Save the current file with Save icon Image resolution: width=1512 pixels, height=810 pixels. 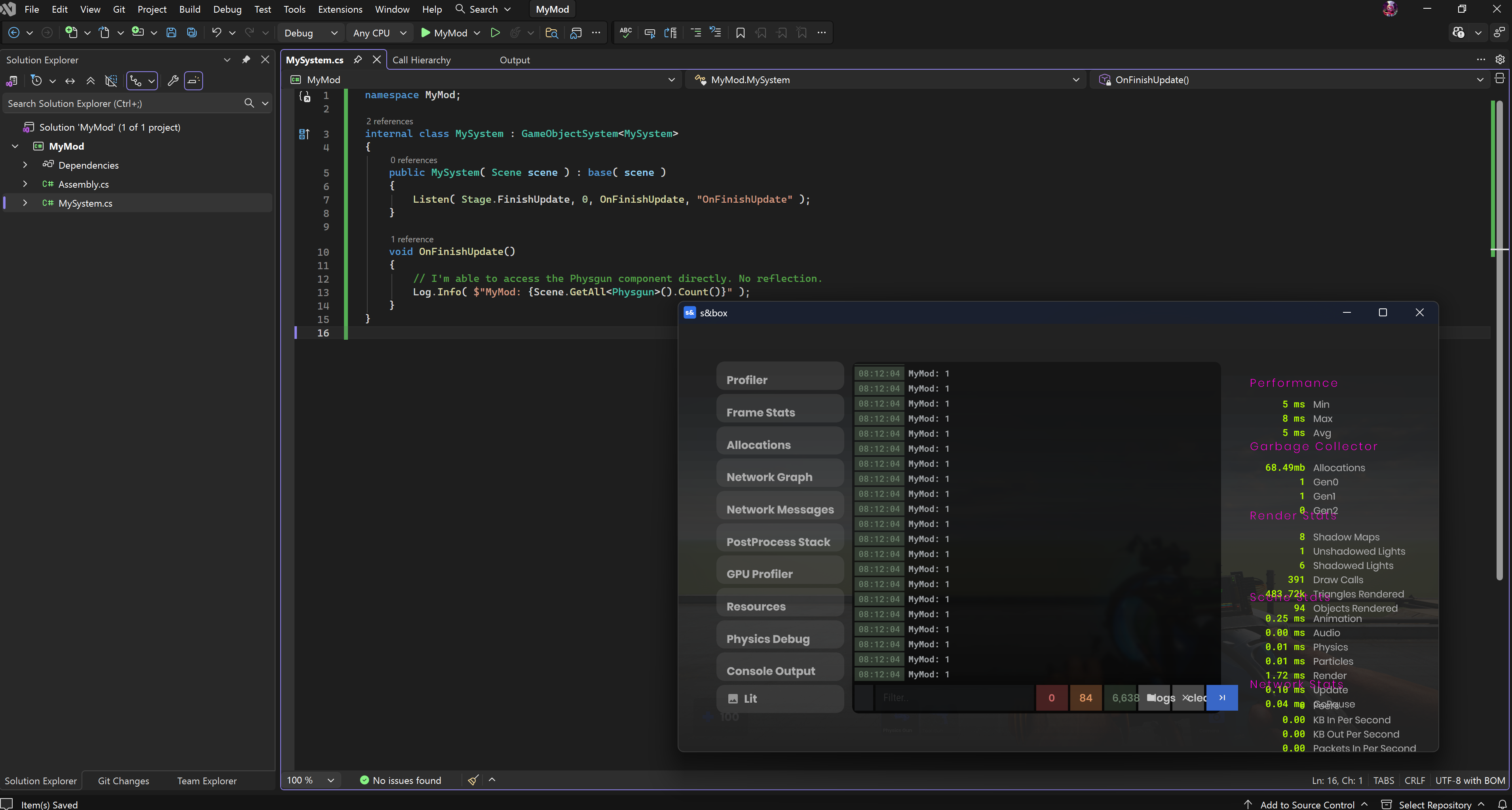[171, 33]
